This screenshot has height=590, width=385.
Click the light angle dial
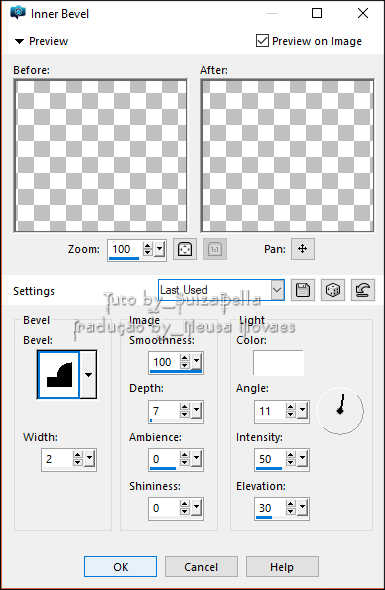tap(341, 411)
